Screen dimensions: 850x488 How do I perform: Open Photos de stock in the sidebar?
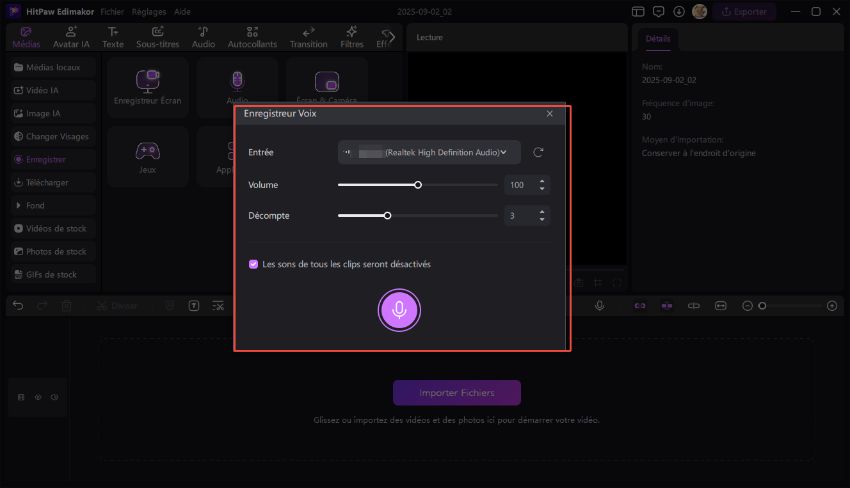[53, 252]
